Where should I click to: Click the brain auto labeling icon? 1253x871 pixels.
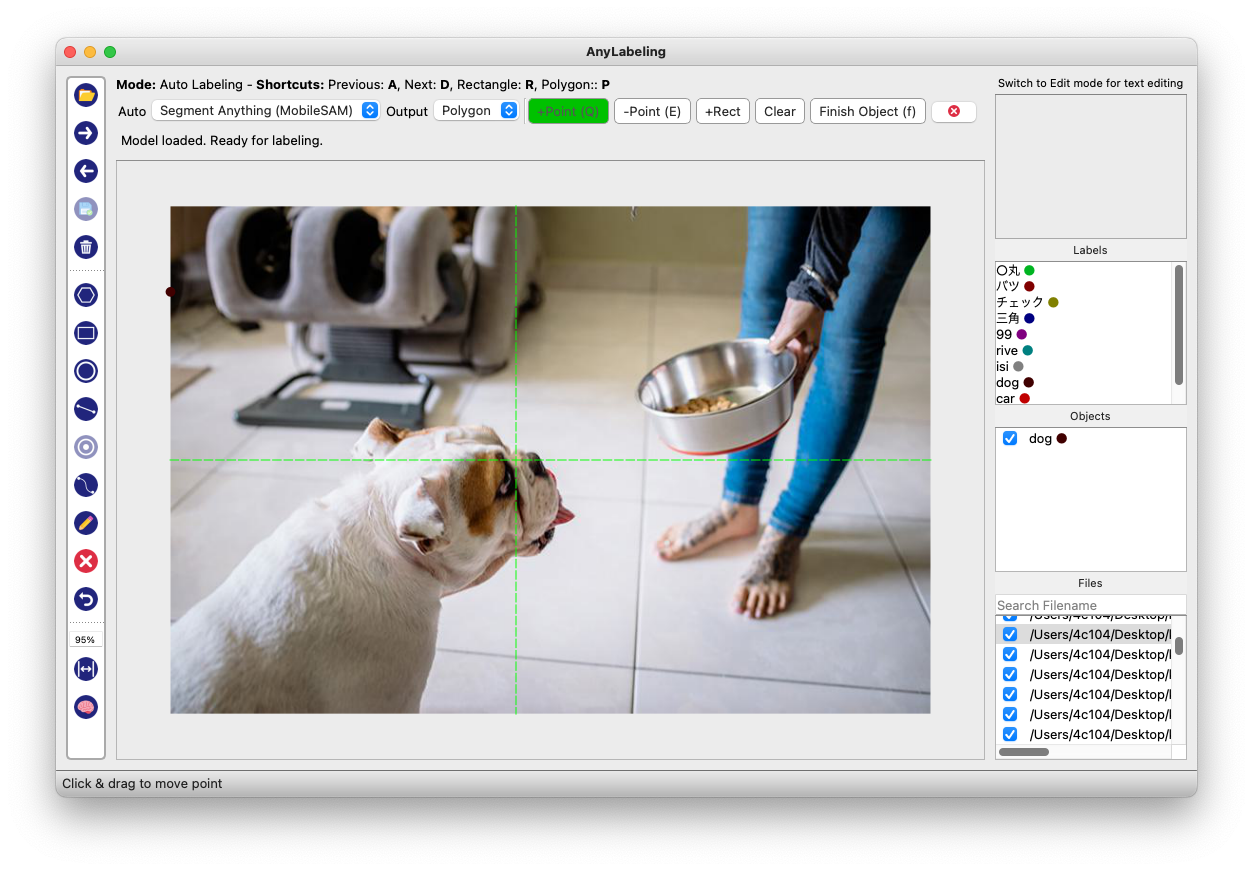pyautogui.click(x=86, y=707)
